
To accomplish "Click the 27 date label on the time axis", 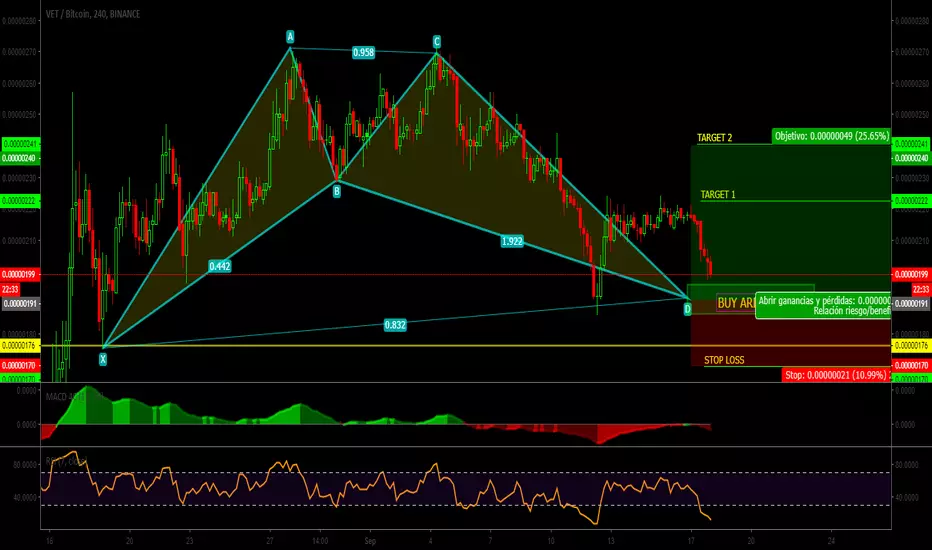I will 270,541.
